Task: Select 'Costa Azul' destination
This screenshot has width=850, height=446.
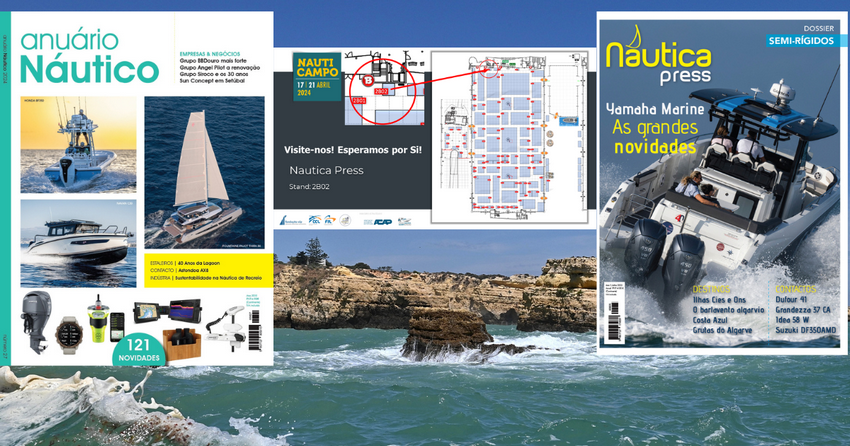Action: (x=710, y=320)
